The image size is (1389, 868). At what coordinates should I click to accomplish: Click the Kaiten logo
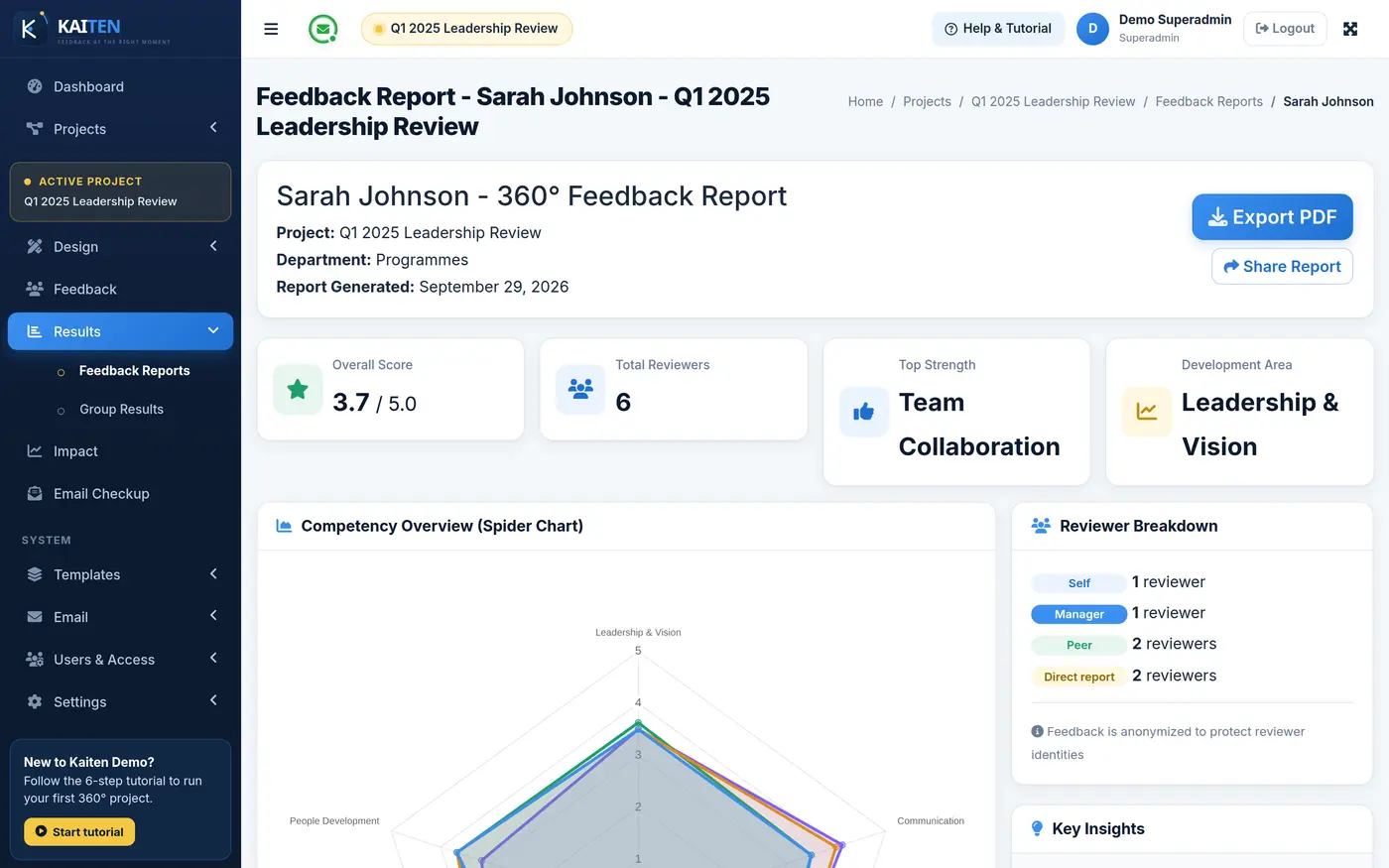tap(92, 29)
